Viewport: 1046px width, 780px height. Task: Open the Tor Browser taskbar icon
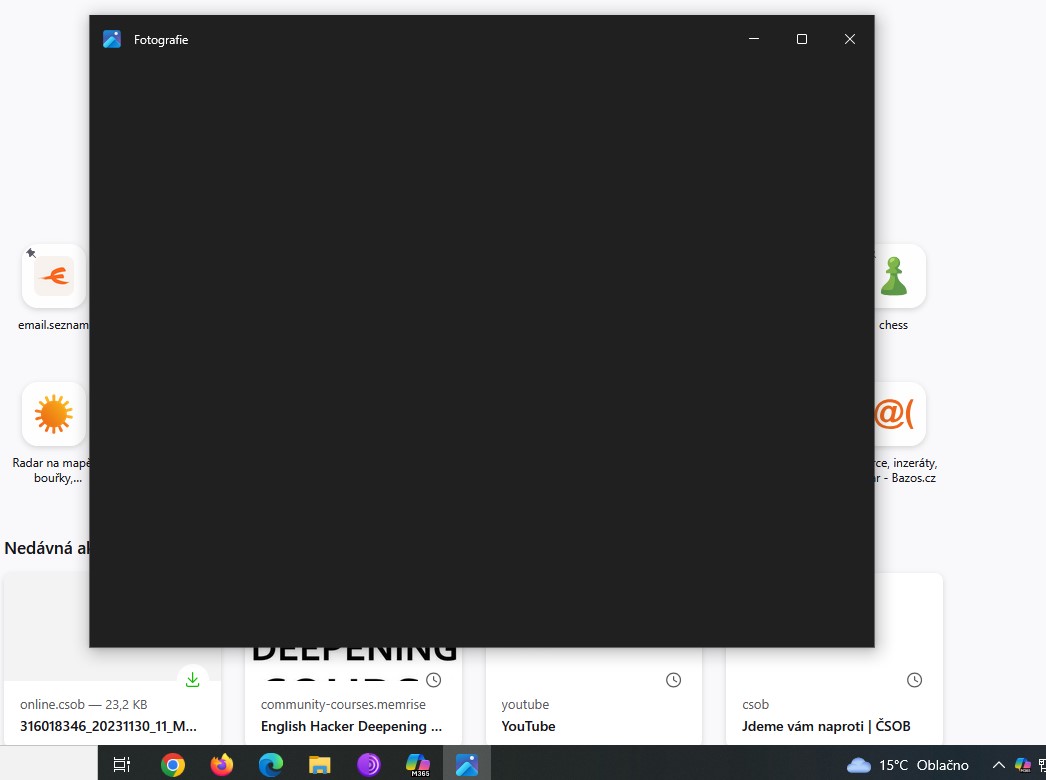[369, 765]
